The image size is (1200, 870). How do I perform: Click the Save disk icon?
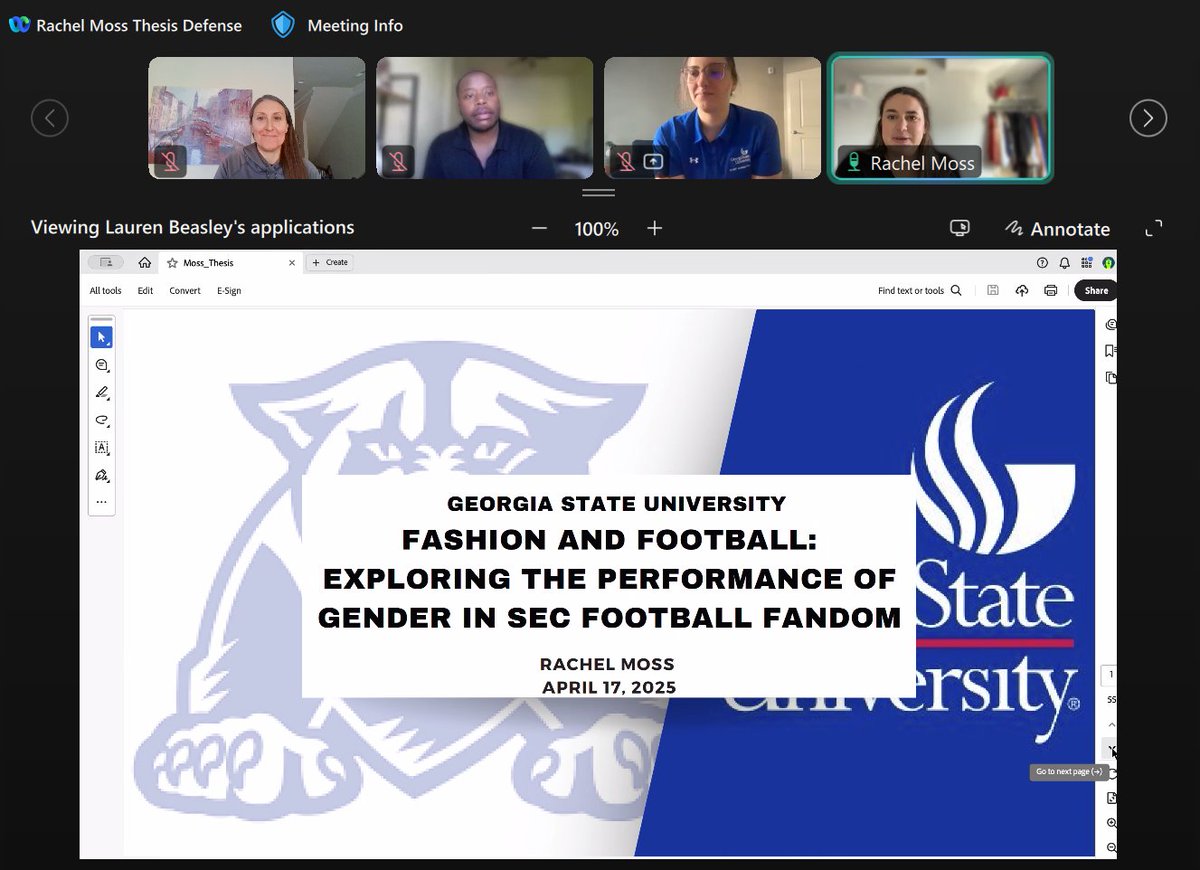pyautogui.click(x=992, y=291)
